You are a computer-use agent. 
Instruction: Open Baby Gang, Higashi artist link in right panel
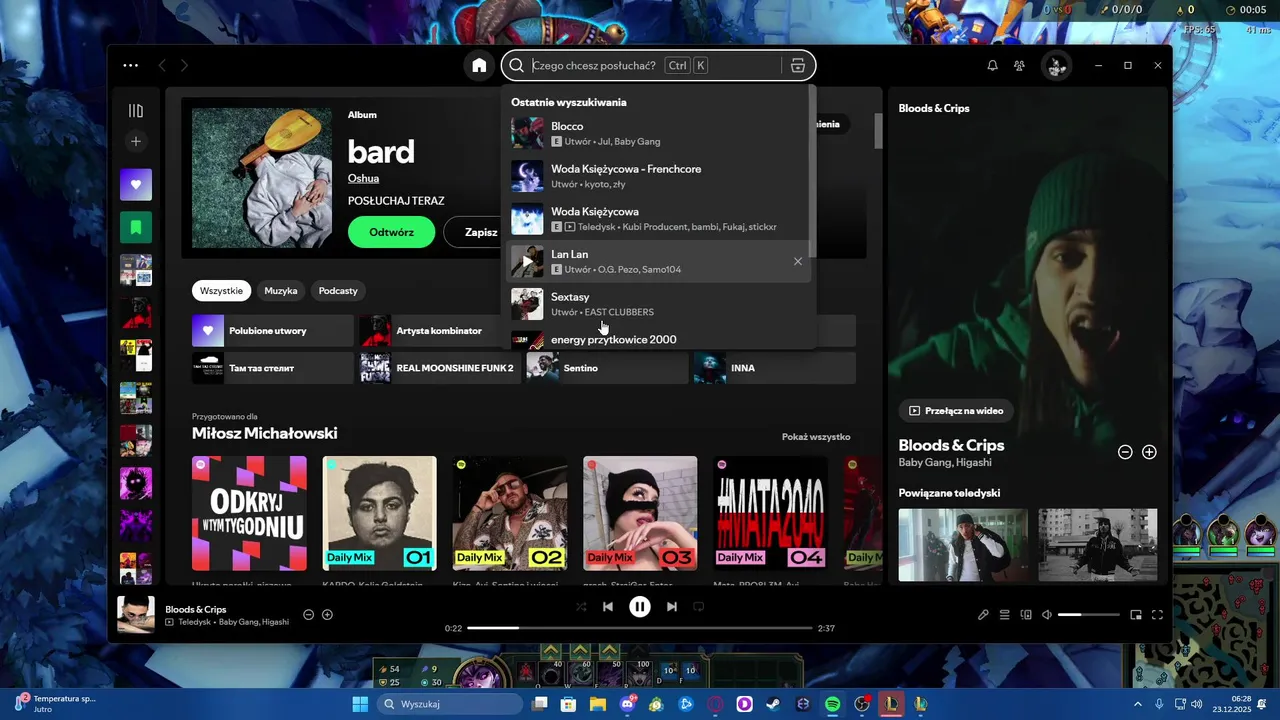click(x=945, y=463)
